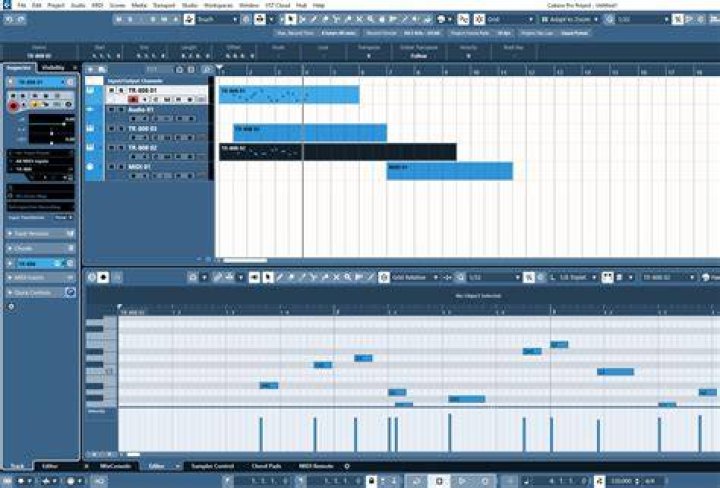
Task: Select the Object Selection arrow tool
Action: 290,19
